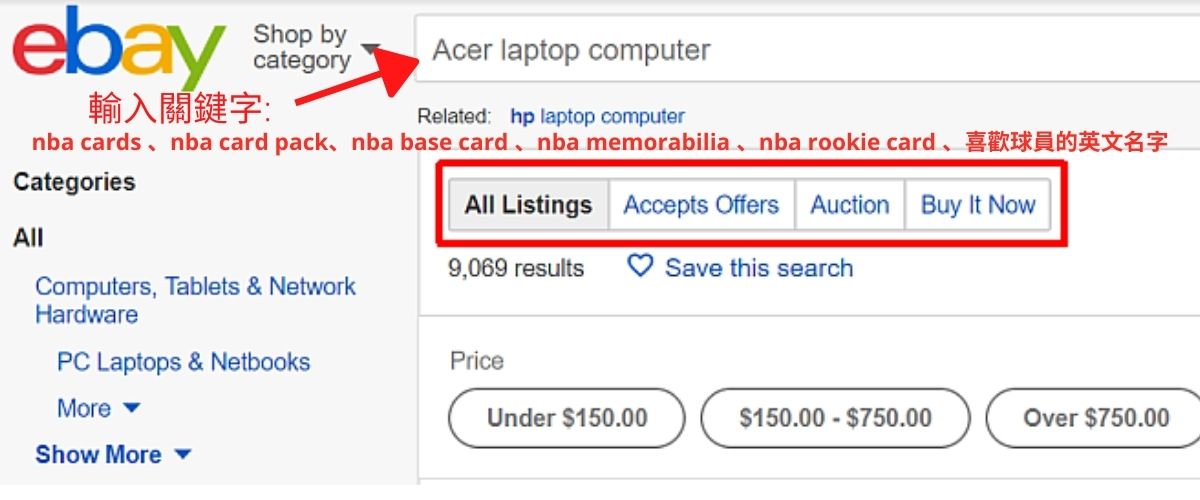Switch to the Auction tab

pyautogui.click(x=849, y=205)
